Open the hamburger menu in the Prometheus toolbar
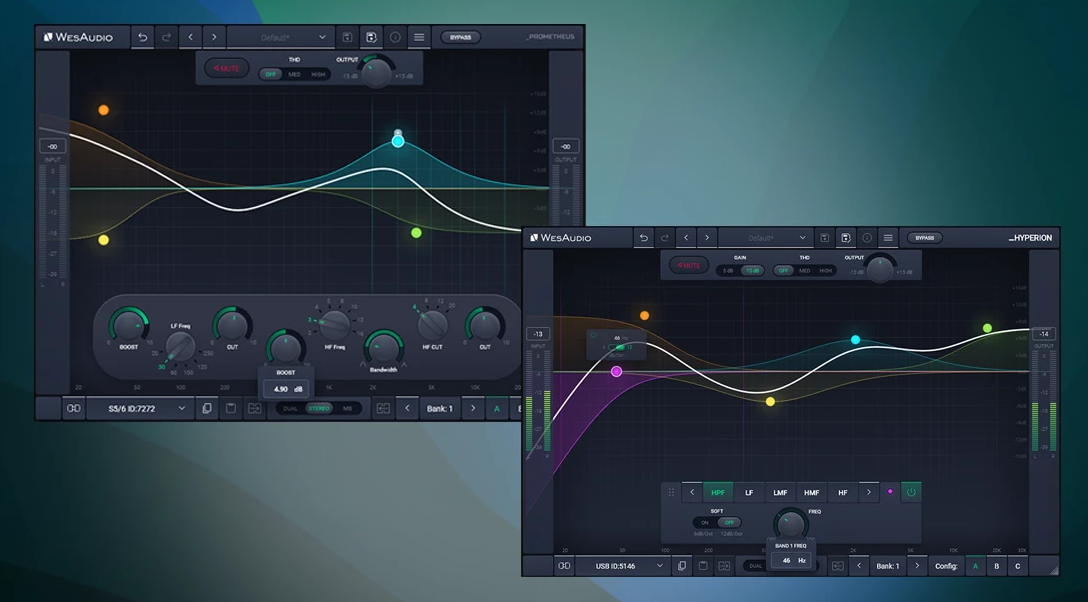Screen dimensions: 1088x602 419,37
